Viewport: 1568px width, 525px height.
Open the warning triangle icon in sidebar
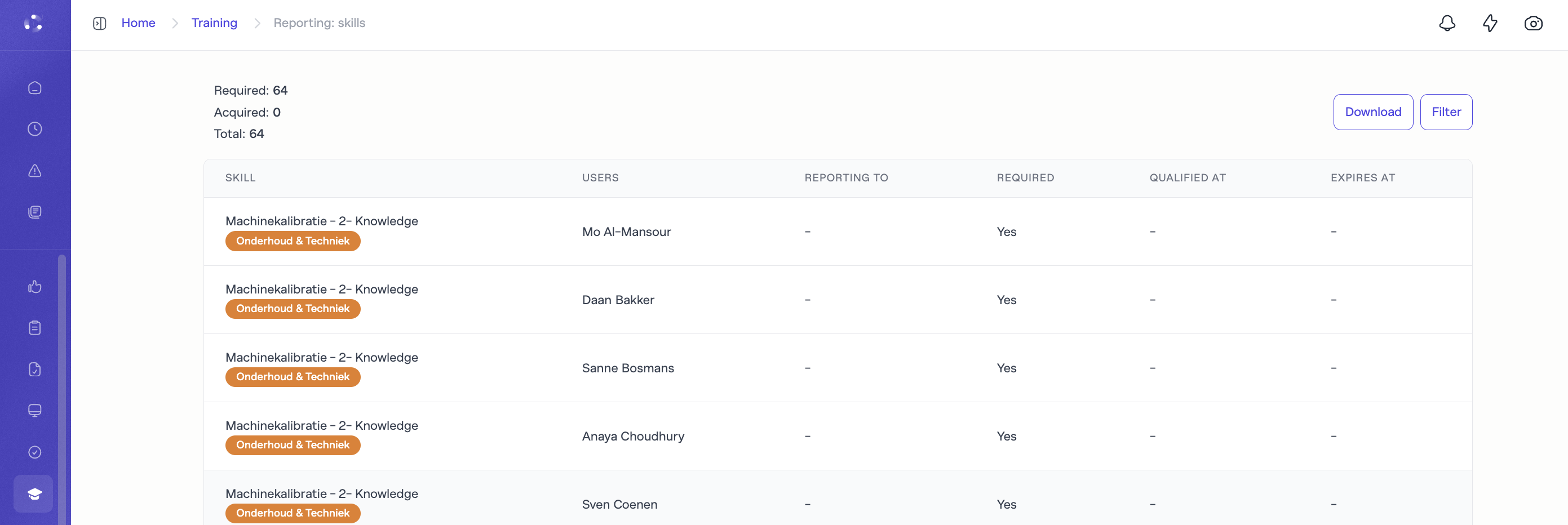point(35,170)
